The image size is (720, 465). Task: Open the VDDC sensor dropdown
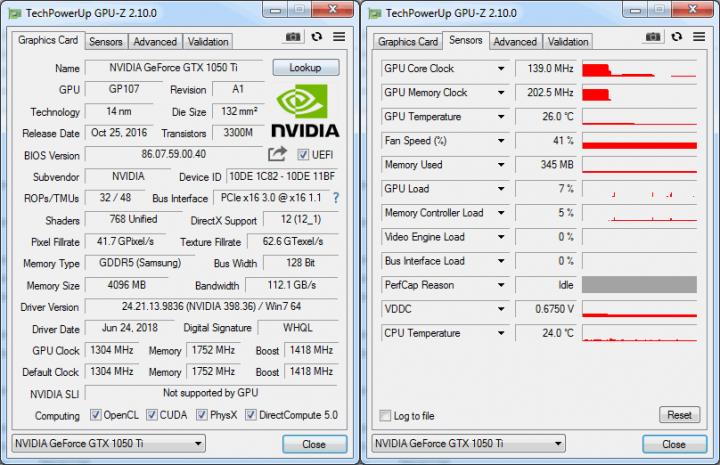(x=501, y=309)
